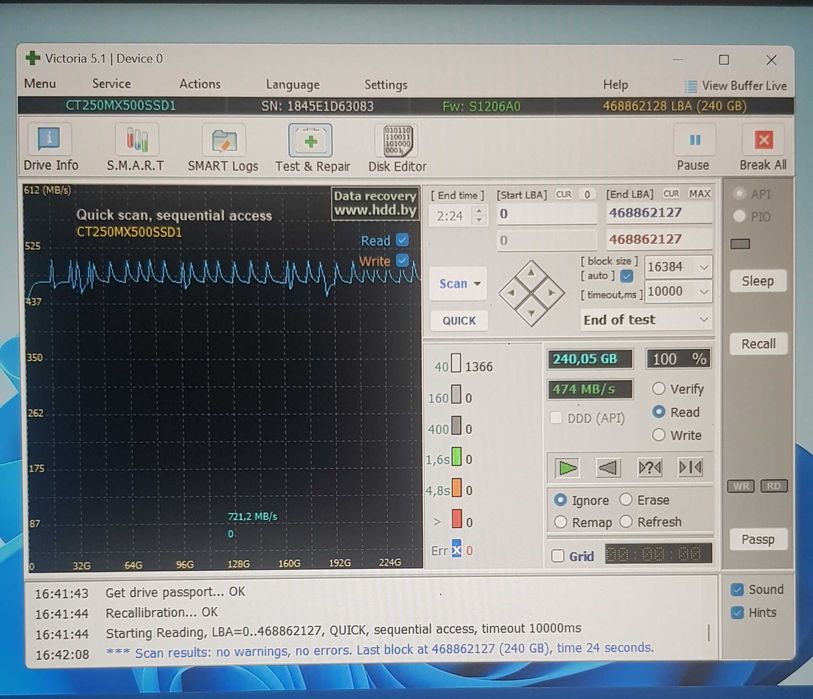Open the Menu menu
This screenshot has width=813, height=699.
pos(40,83)
